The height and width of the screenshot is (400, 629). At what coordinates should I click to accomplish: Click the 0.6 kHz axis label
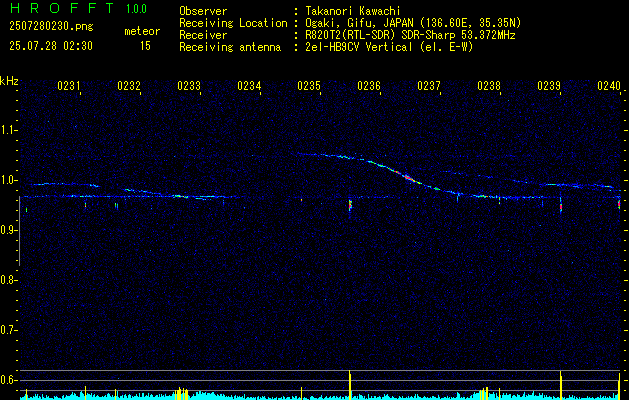[8, 380]
